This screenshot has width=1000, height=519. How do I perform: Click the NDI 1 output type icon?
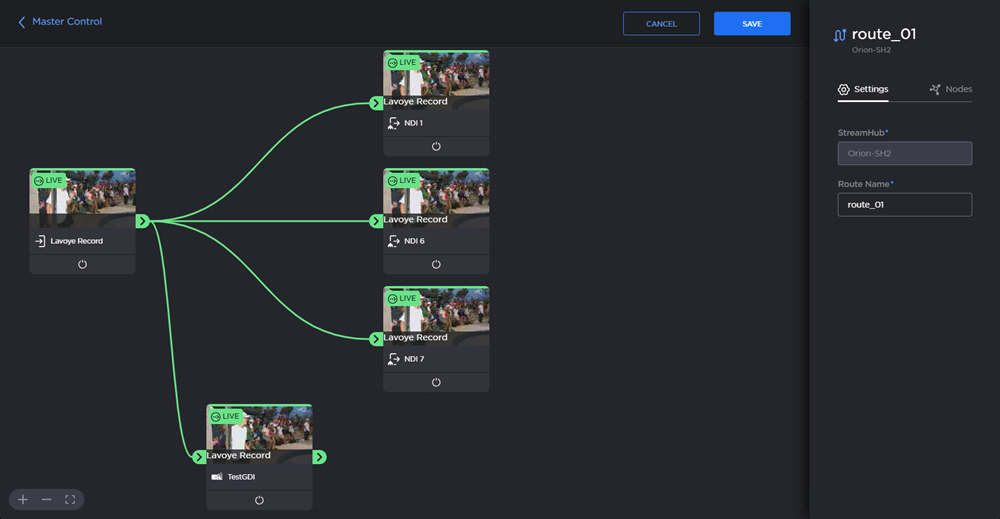[x=393, y=123]
